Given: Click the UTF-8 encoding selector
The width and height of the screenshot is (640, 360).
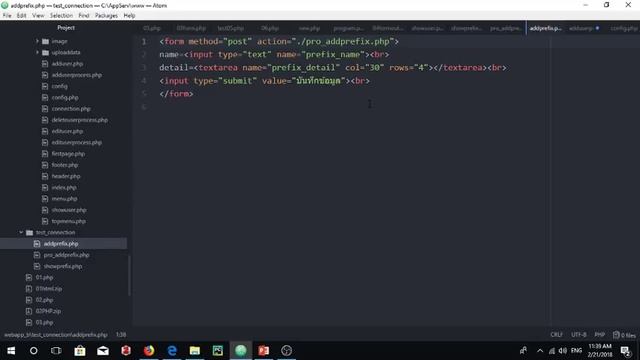Looking at the screenshot, I should click(x=578, y=335).
